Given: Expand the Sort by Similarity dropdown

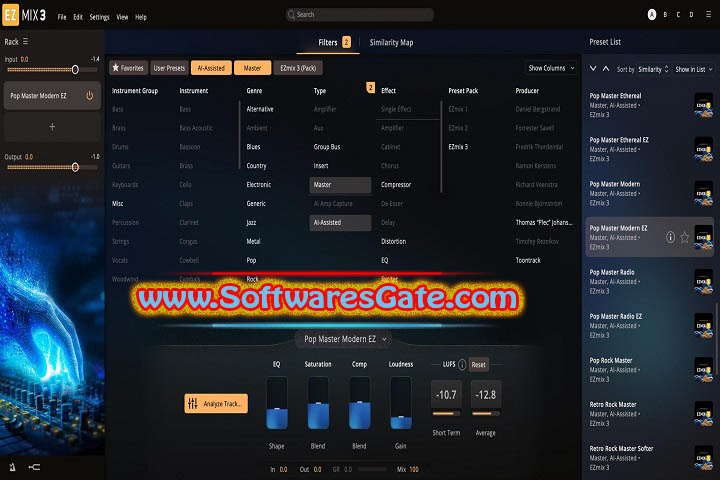Looking at the screenshot, I should point(652,69).
